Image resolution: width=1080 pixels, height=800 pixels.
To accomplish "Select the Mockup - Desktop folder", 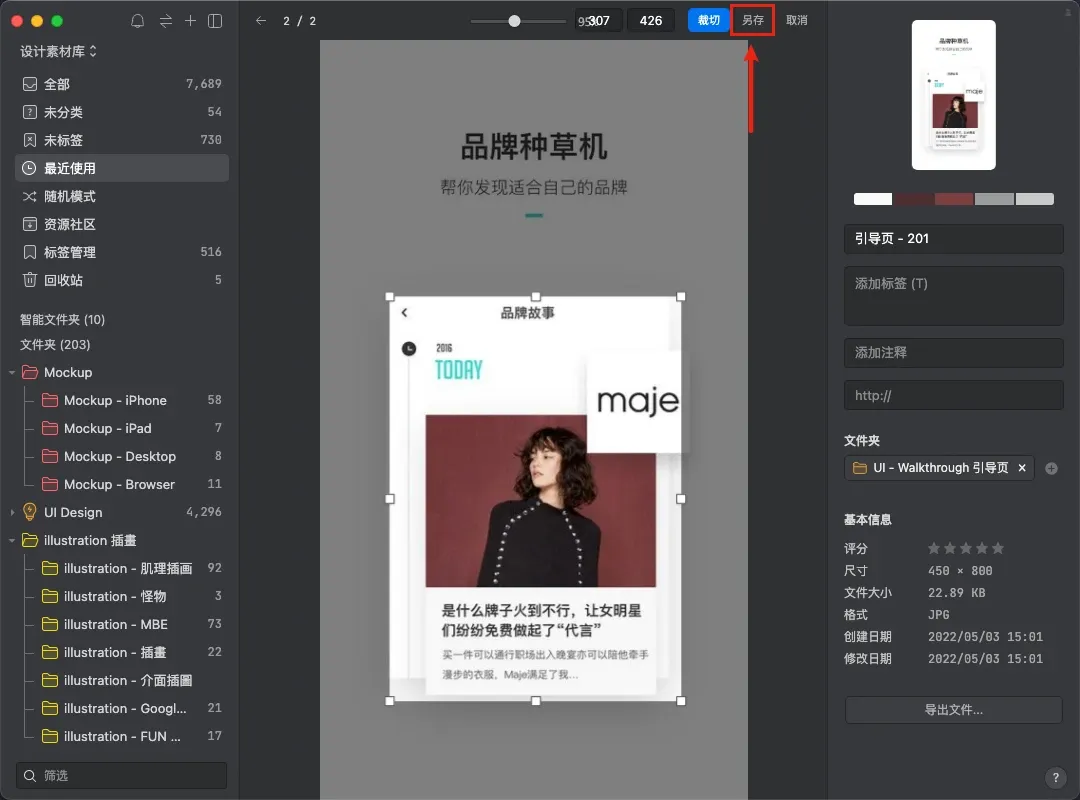I will click(x=122, y=456).
